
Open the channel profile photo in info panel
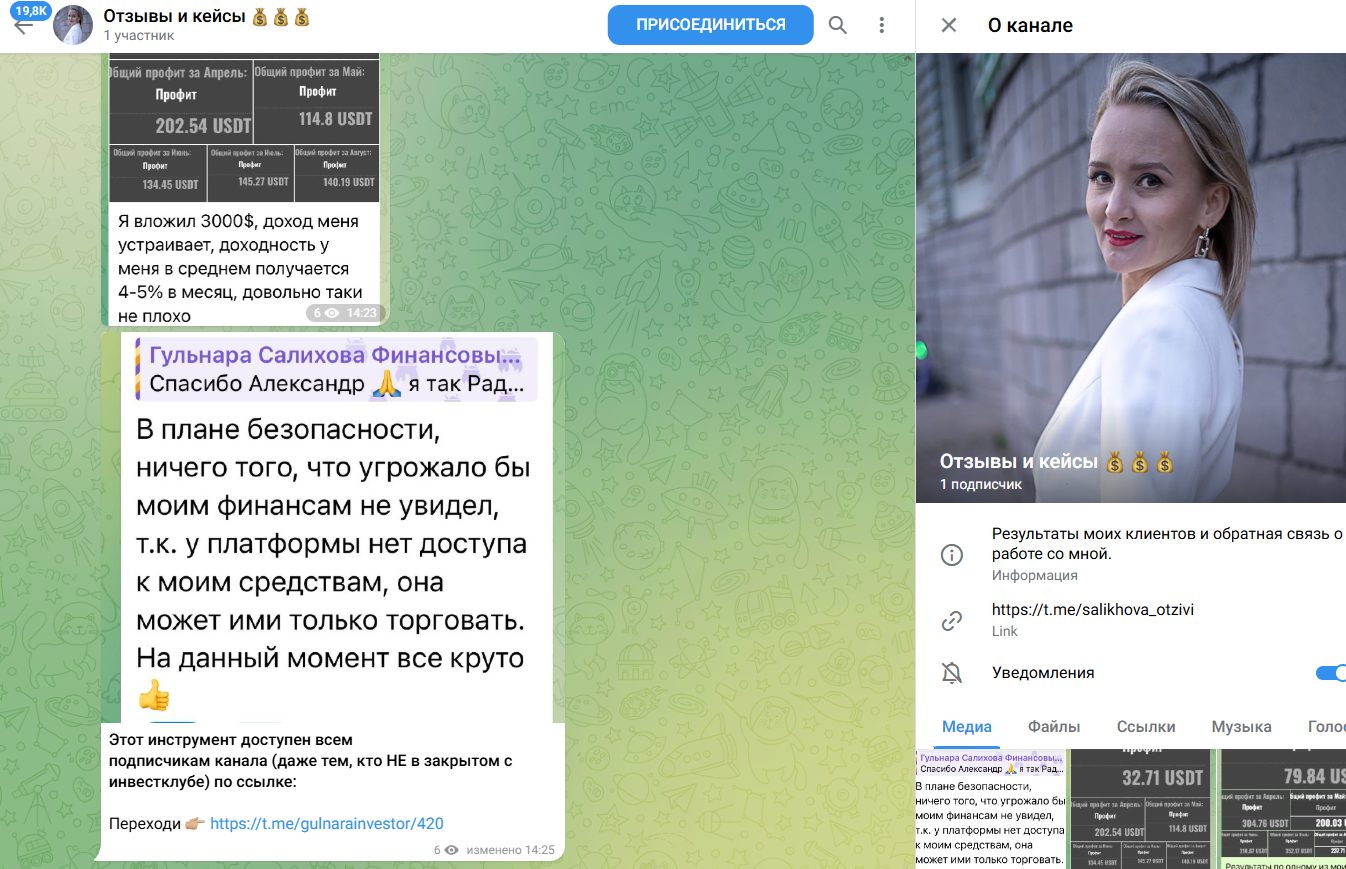coord(1131,278)
